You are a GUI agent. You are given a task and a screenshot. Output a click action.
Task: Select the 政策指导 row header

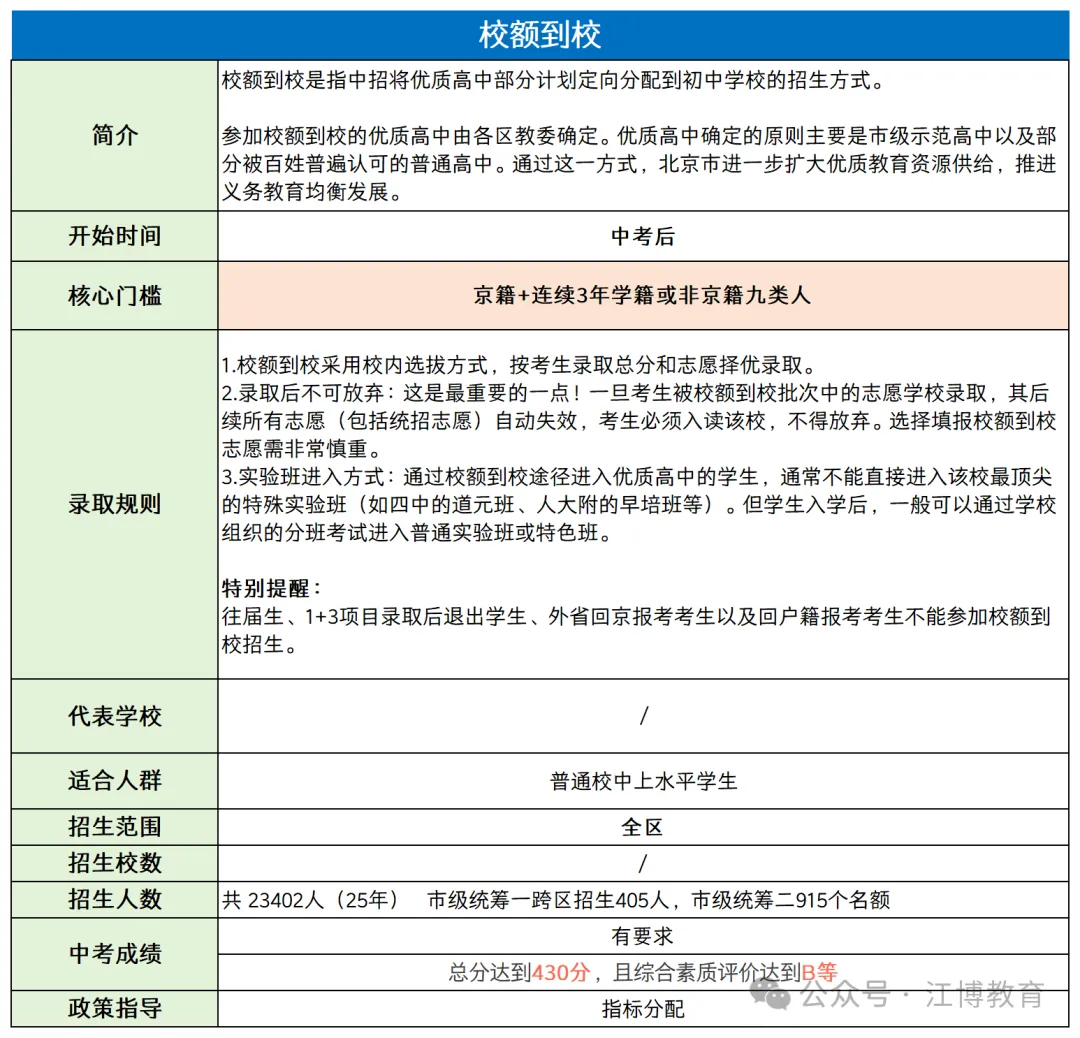(113, 1009)
